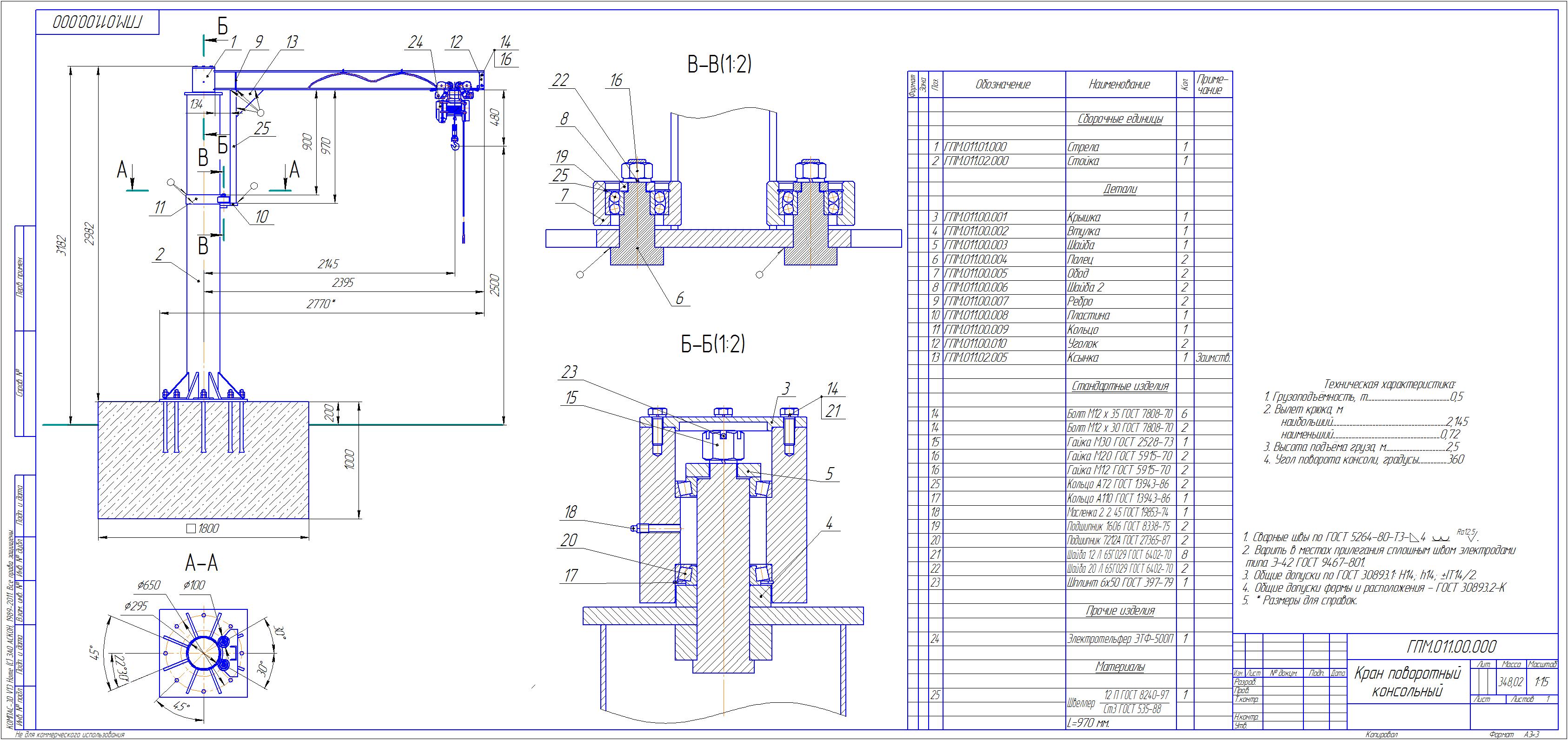Click the 3182 overall height dimension

coord(62,245)
